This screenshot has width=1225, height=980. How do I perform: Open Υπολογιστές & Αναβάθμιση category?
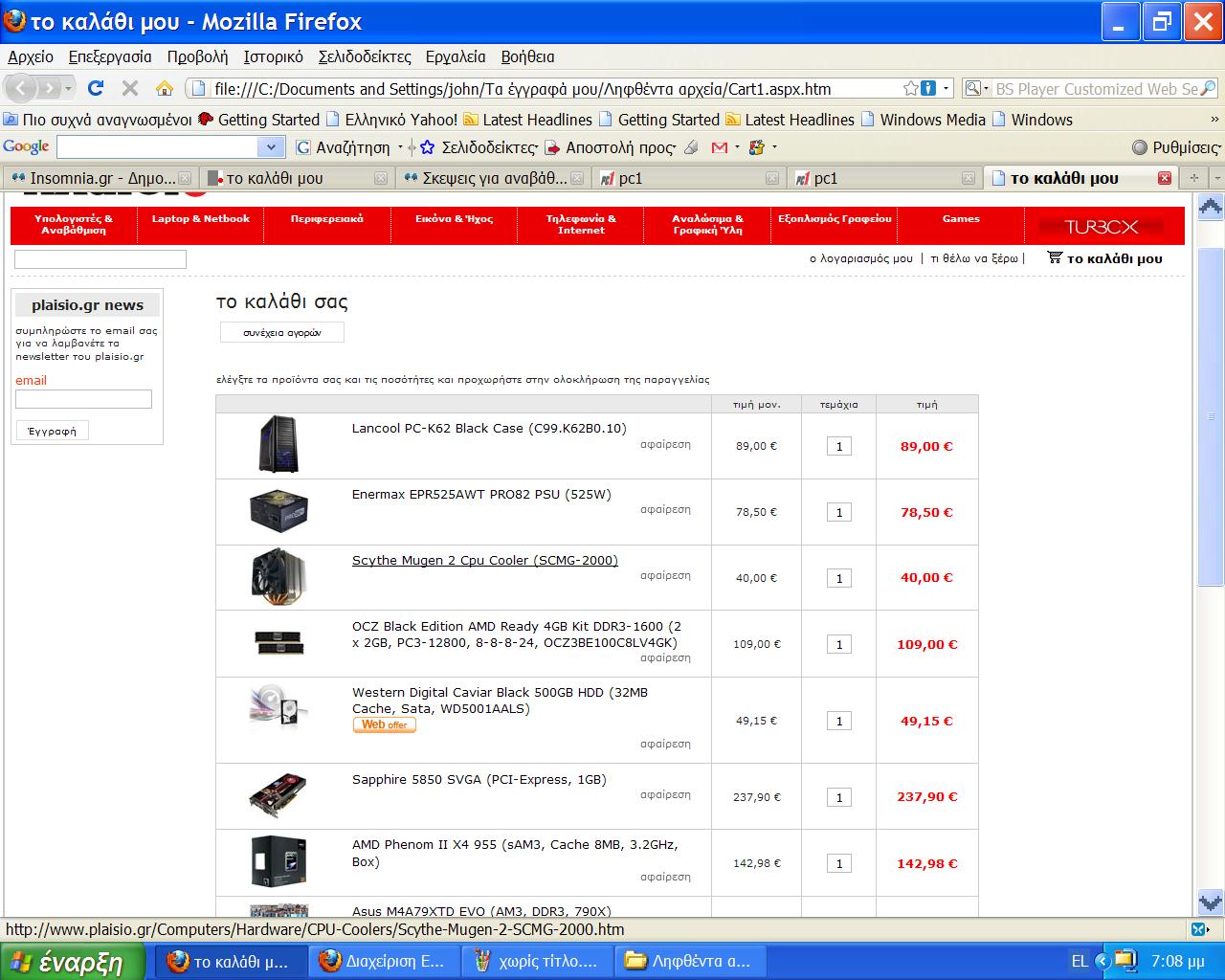pyautogui.click(x=74, y=224)
